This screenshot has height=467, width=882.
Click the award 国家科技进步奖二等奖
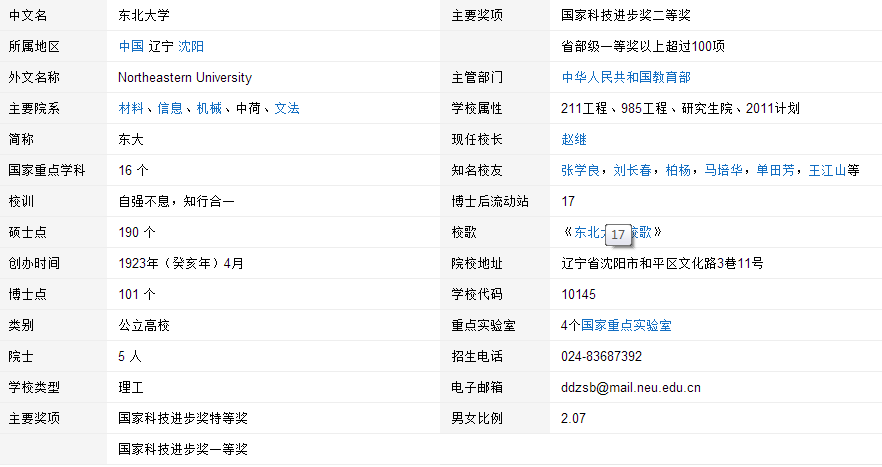[626, 15]
